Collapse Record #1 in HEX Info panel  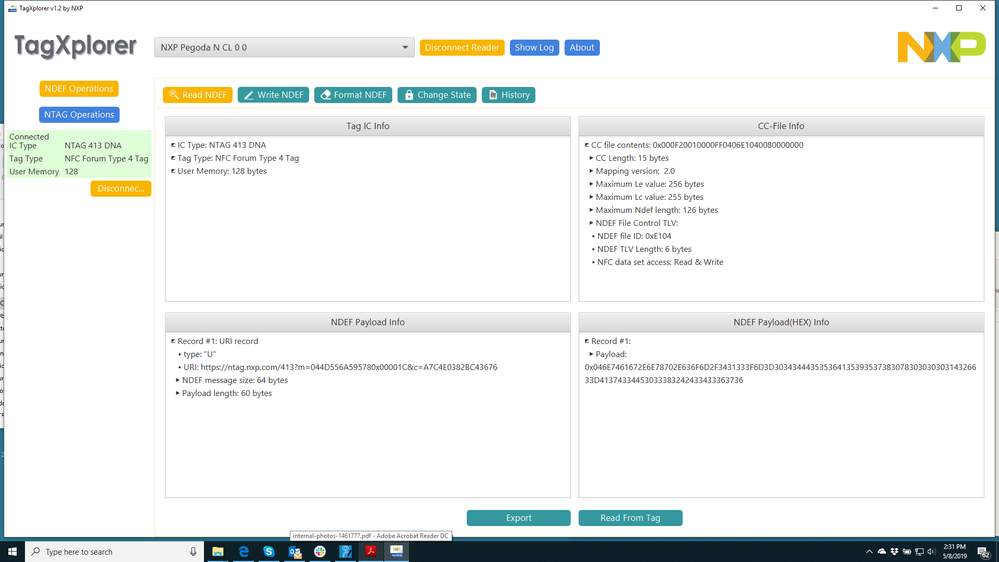[x=587, y=342]
